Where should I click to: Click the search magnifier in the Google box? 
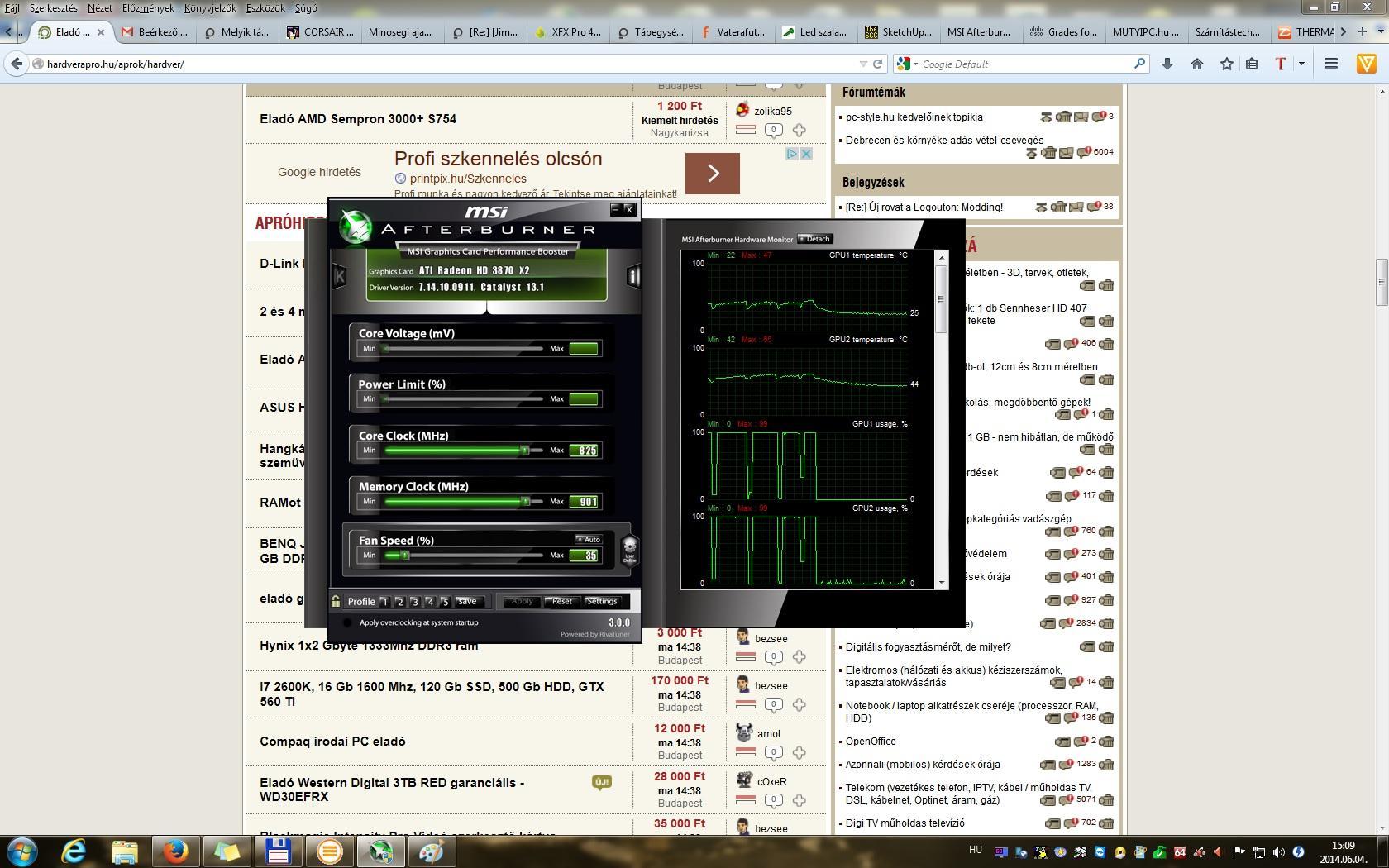point(1139,64)
